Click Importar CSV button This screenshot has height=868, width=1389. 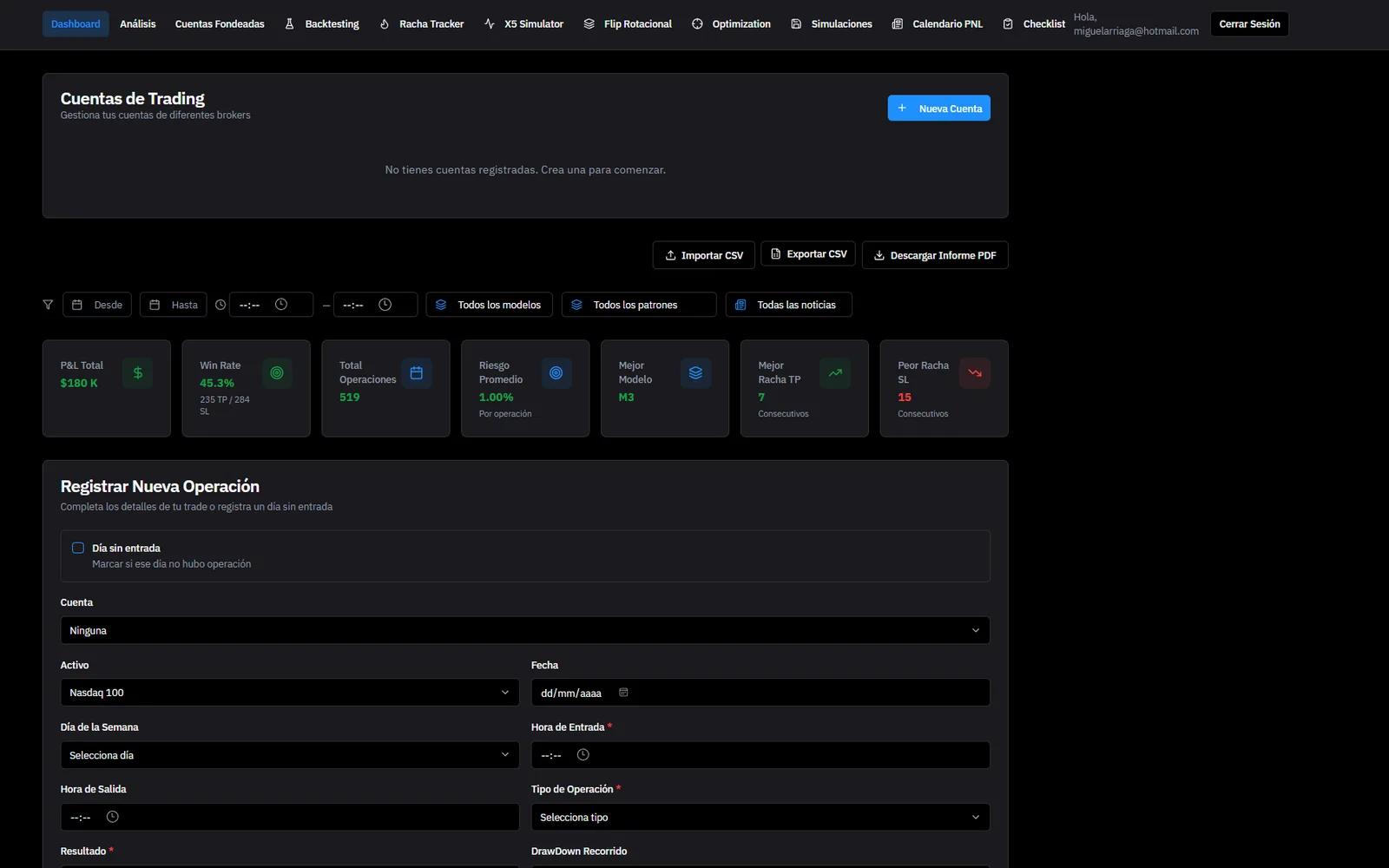[704, 255]
